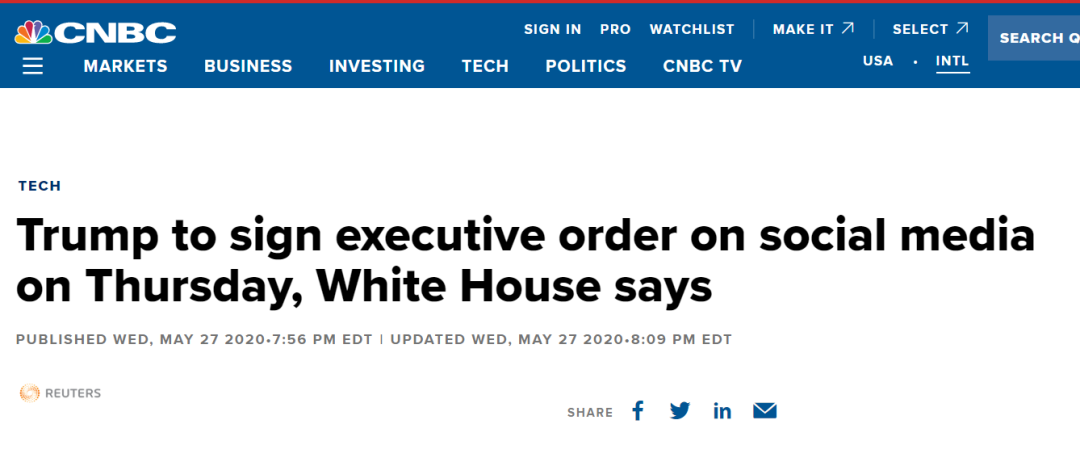Open the Tech nav item
This screenshot has height=462, width=1080.
coord(485,66)
